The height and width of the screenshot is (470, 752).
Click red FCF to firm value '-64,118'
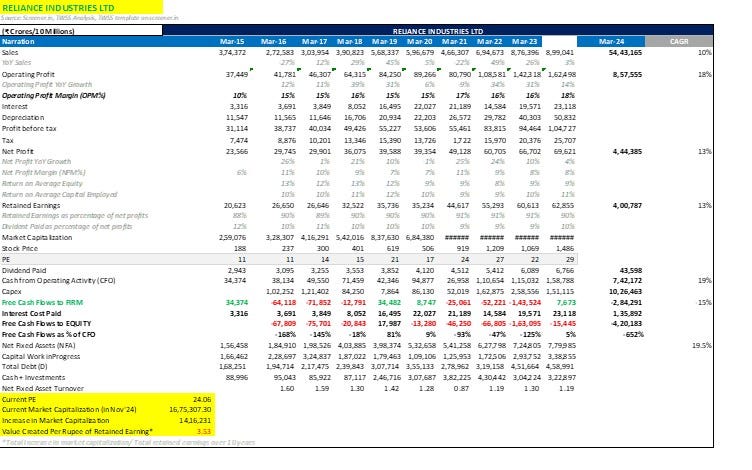283,303
